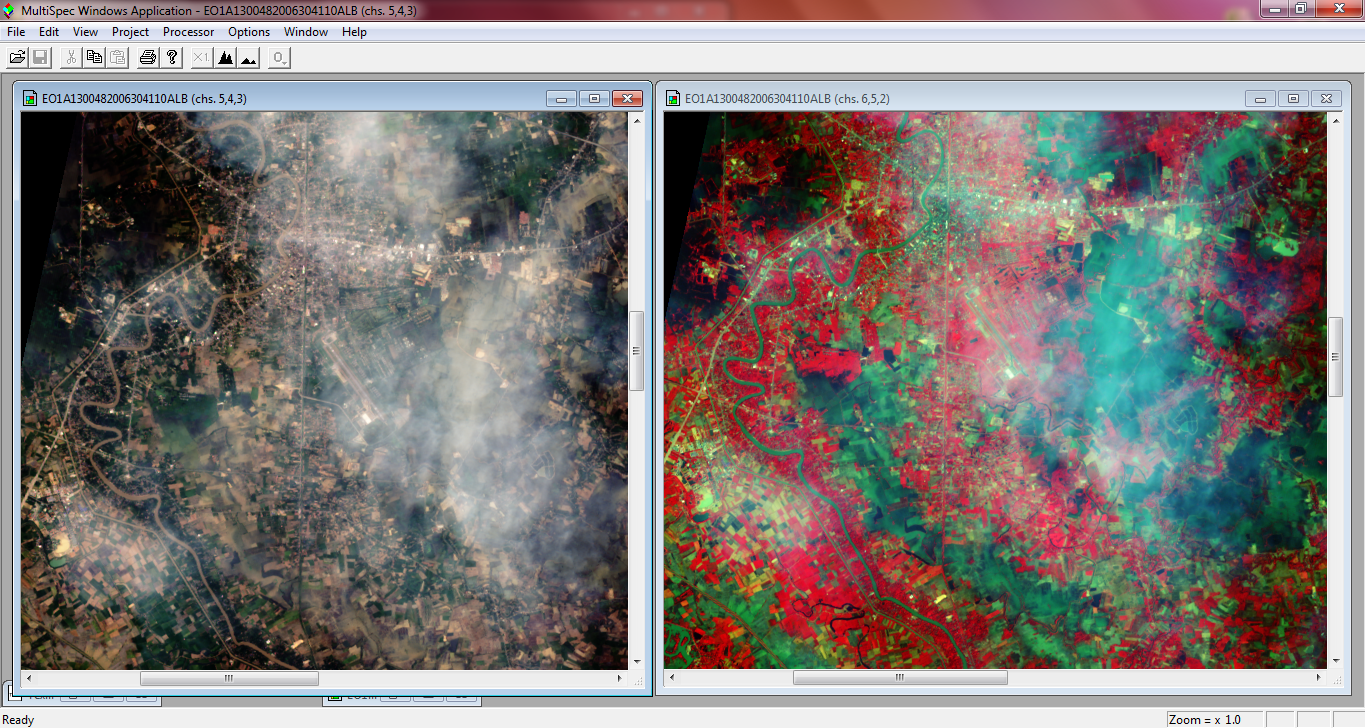Open the Options menu

point(248,31)
